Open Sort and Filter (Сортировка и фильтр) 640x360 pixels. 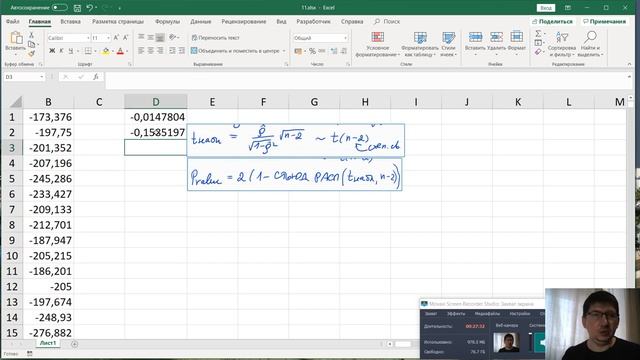[x=562, y=44]
